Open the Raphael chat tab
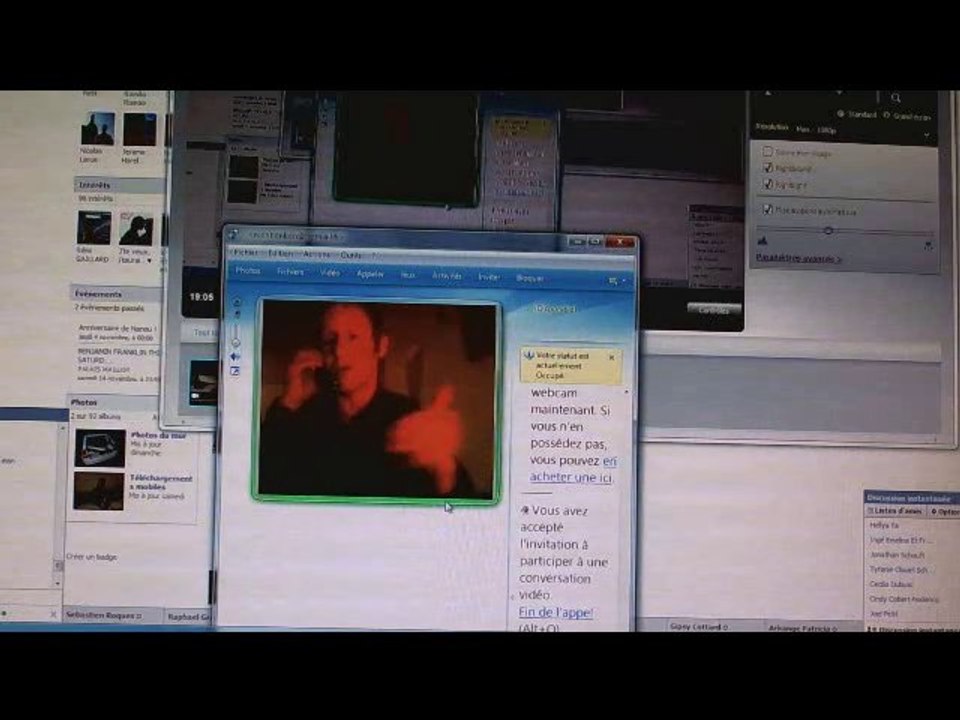 (188, 617)
